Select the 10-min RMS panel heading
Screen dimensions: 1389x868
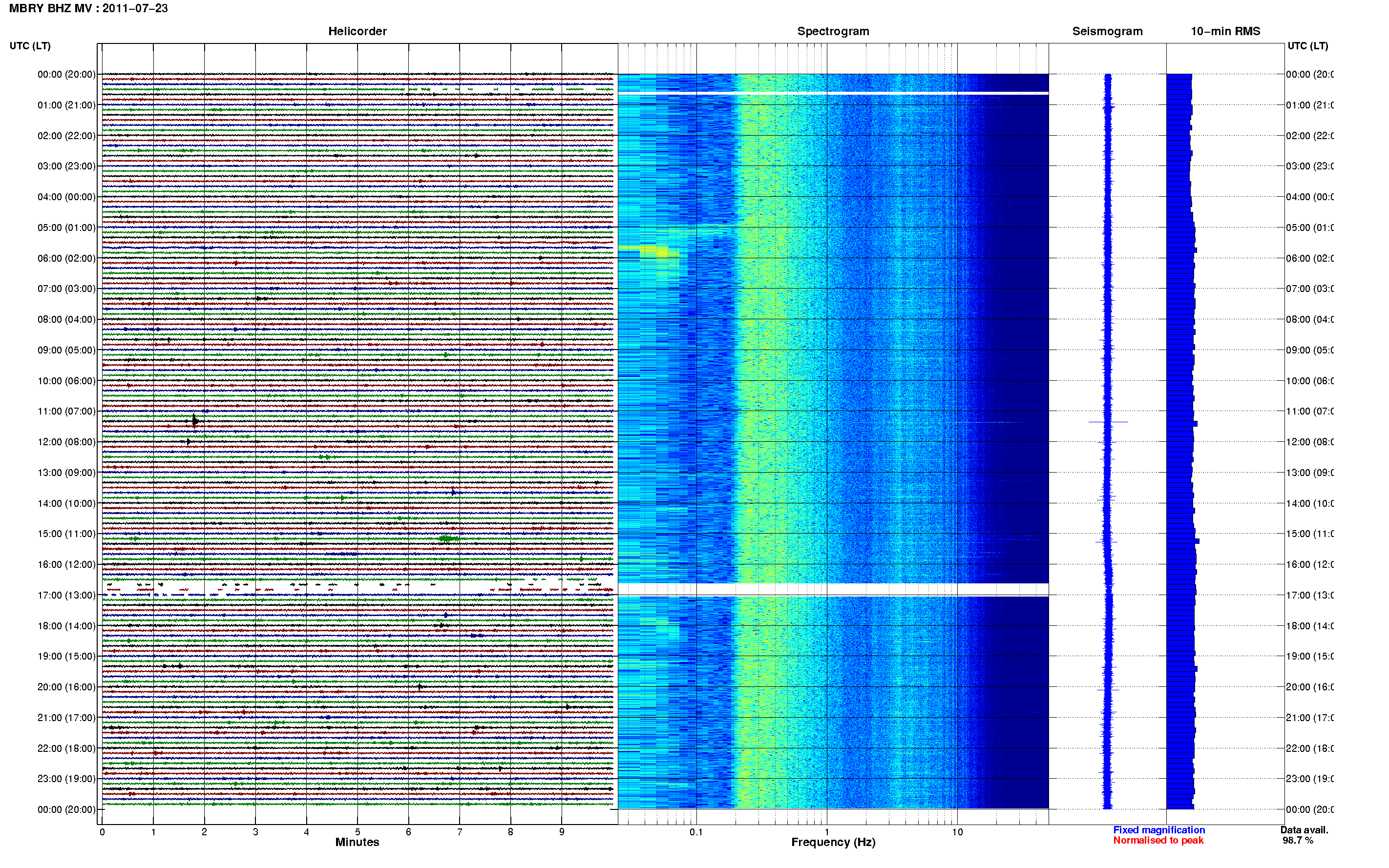tap(1225, 32)
